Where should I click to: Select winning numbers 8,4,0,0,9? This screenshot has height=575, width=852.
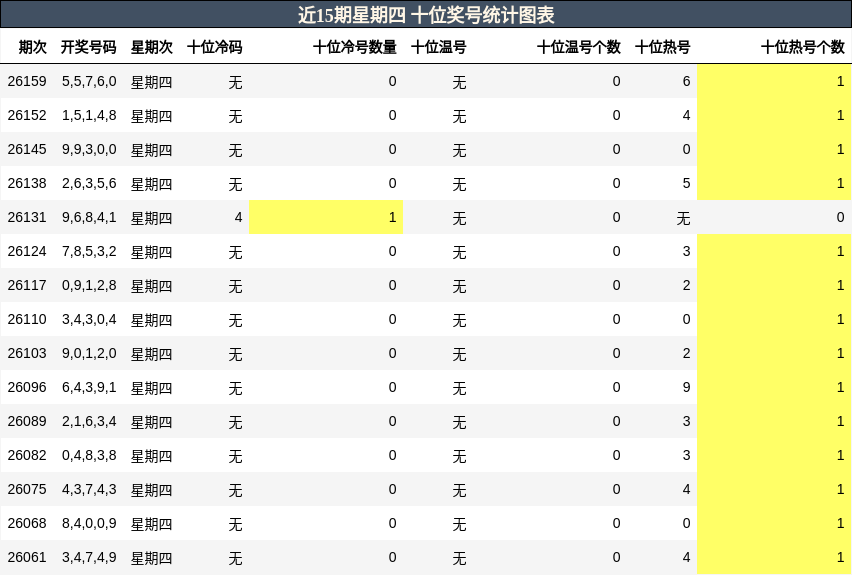[89, 523]
